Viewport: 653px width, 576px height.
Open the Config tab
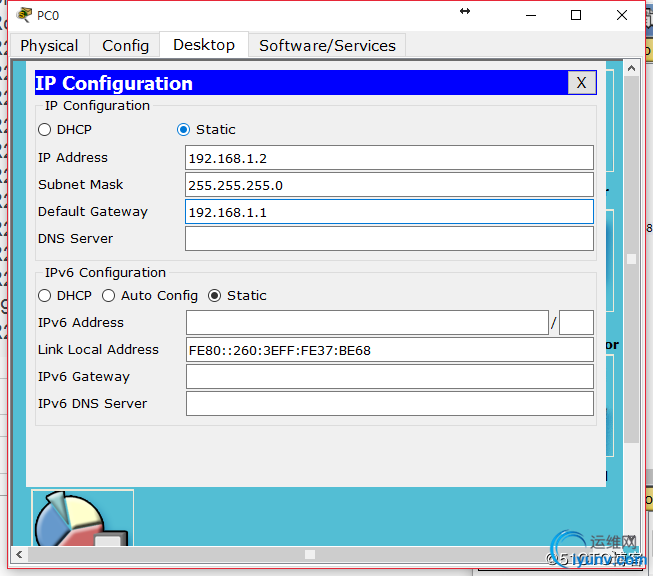(x=125, y=45)
